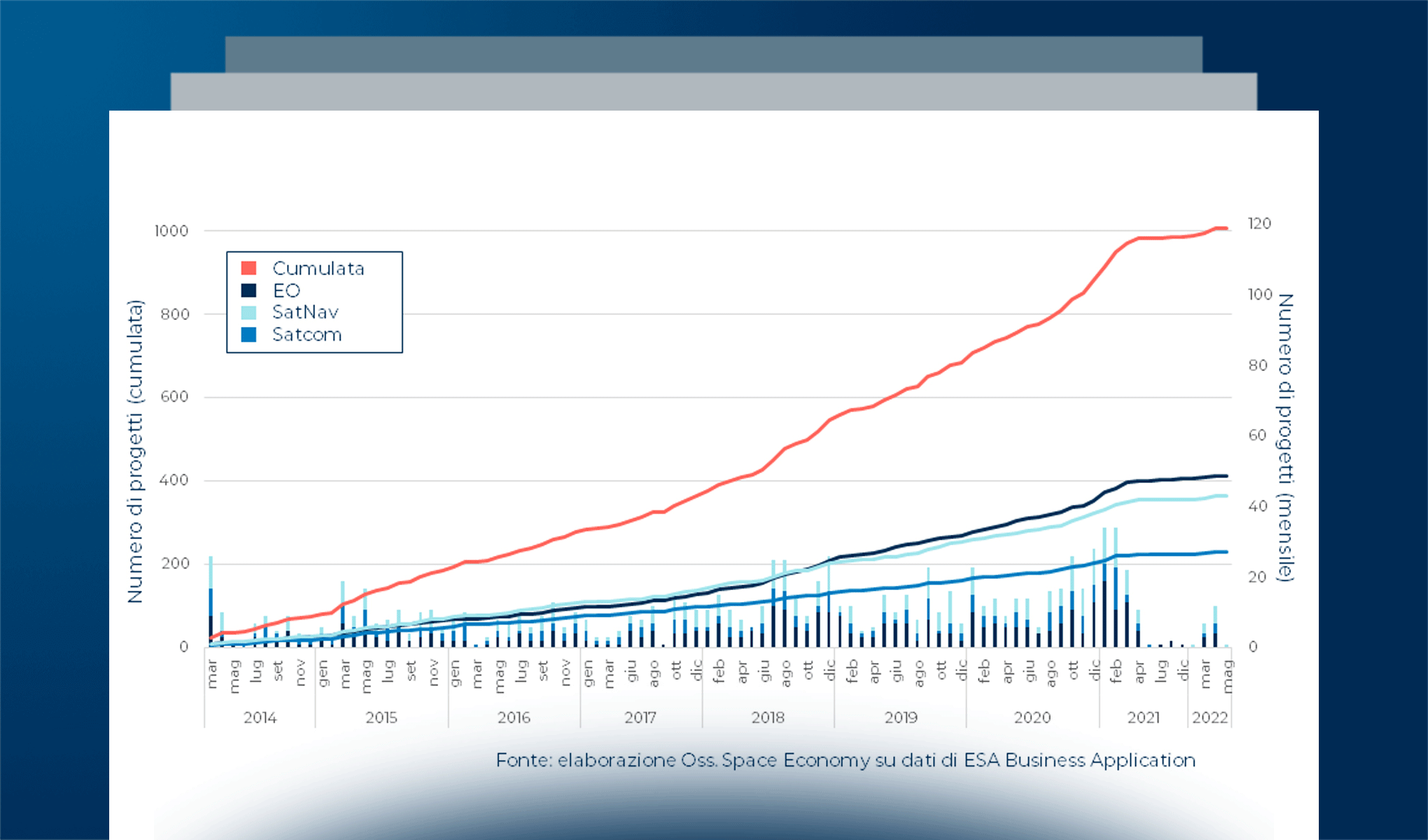Click the dark navy EO legend swatch
Screen dimensions: 1428x840
point(248,290)
